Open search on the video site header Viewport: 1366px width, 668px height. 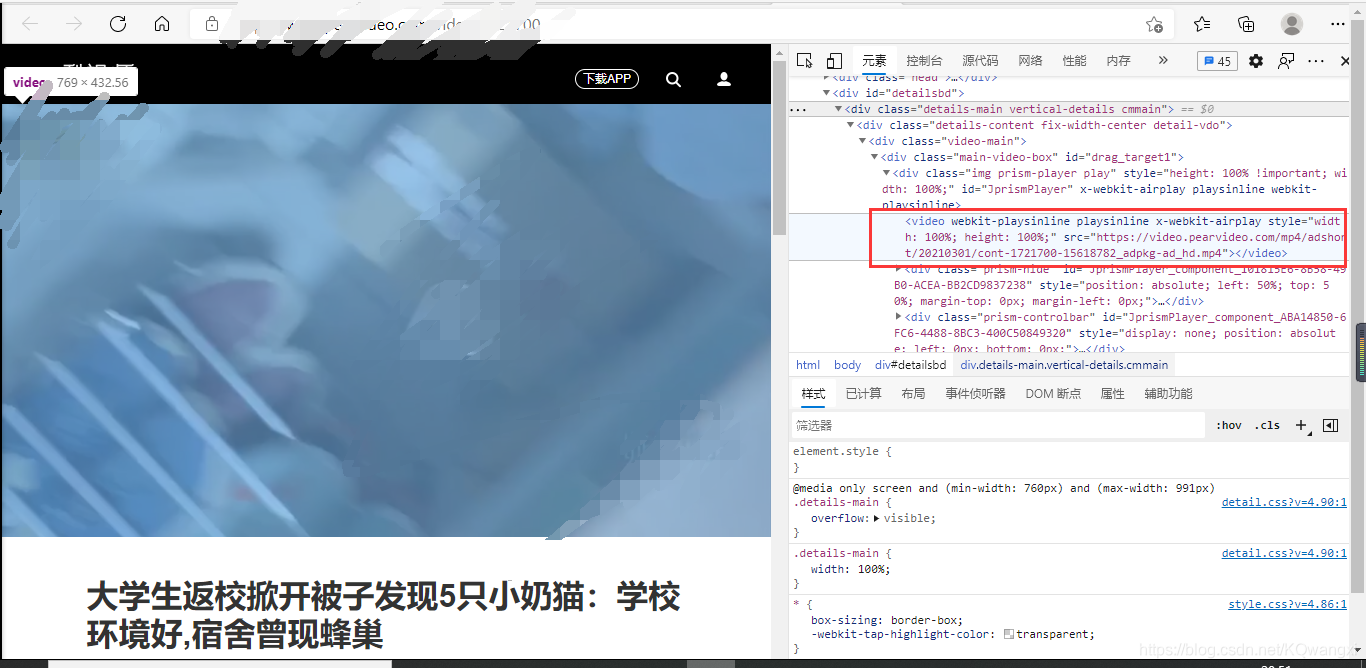(673, 79)
